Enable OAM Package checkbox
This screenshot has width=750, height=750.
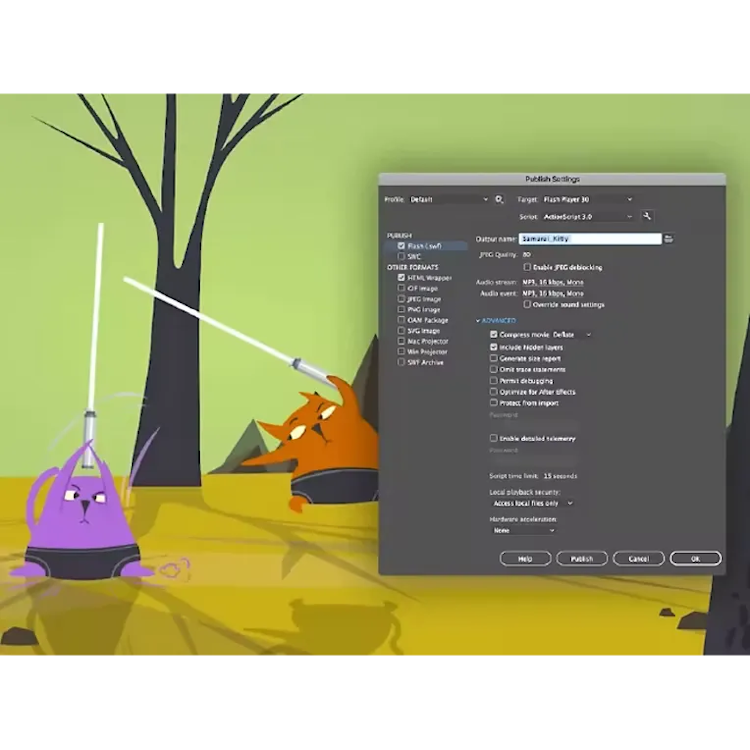click(401, 320)
